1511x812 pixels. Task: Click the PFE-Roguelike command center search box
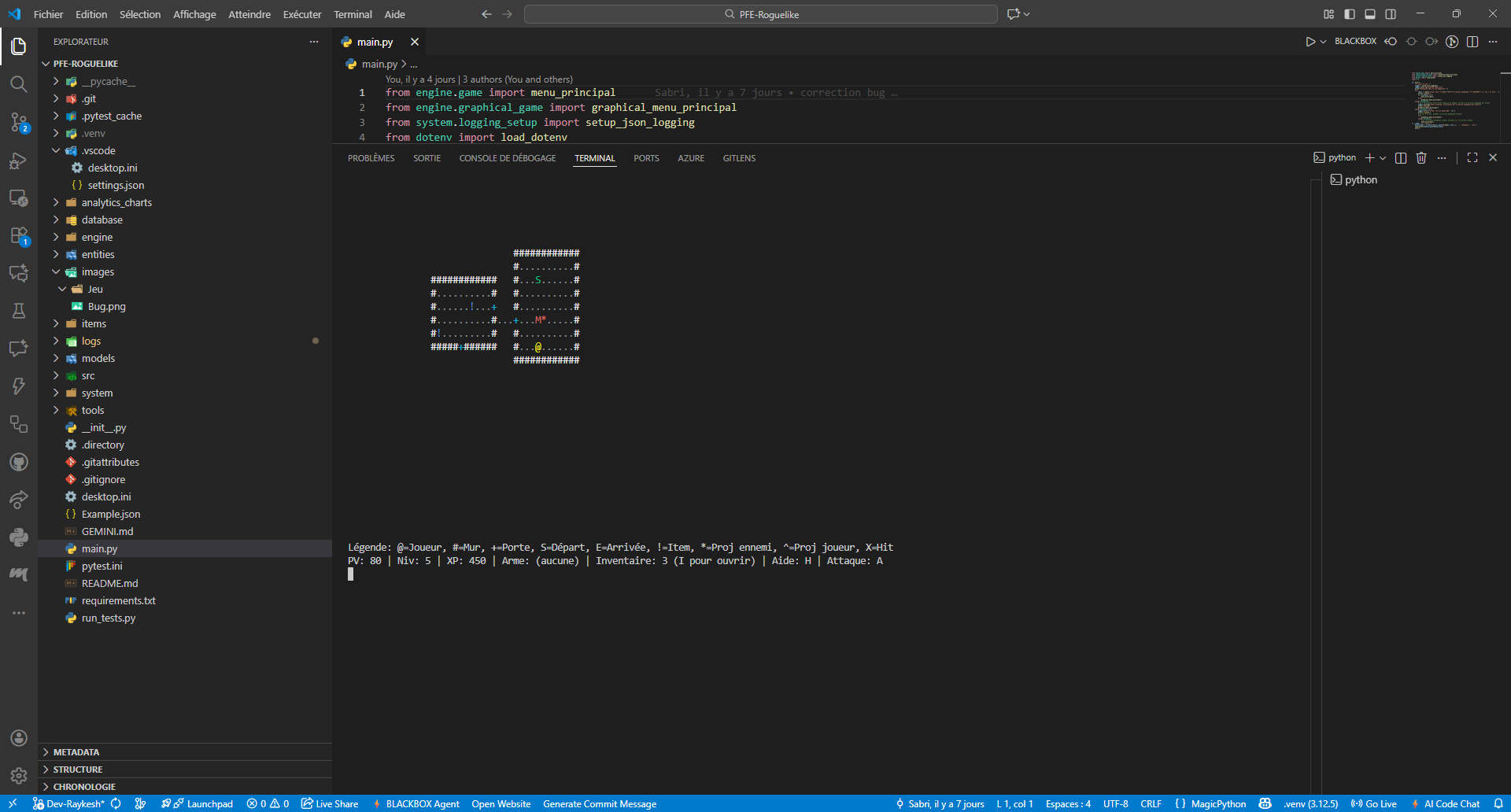(760, 14)
